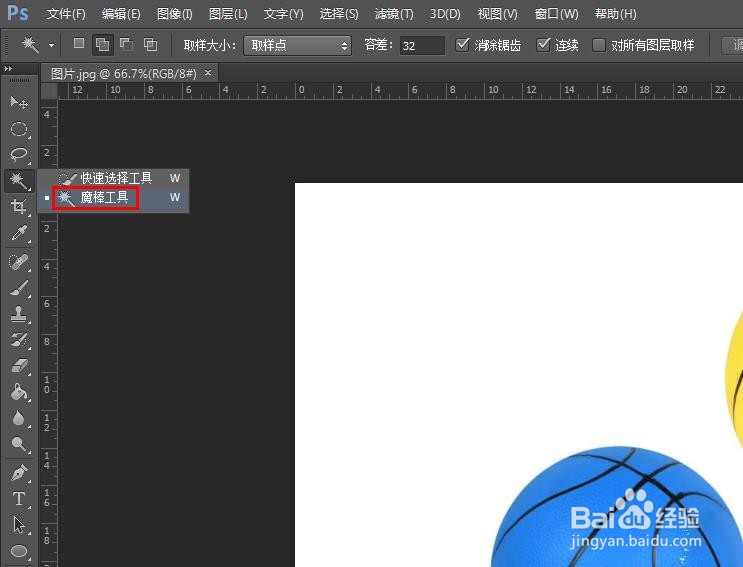
Task: Select the Lasso tool
Action: point(19,154)
